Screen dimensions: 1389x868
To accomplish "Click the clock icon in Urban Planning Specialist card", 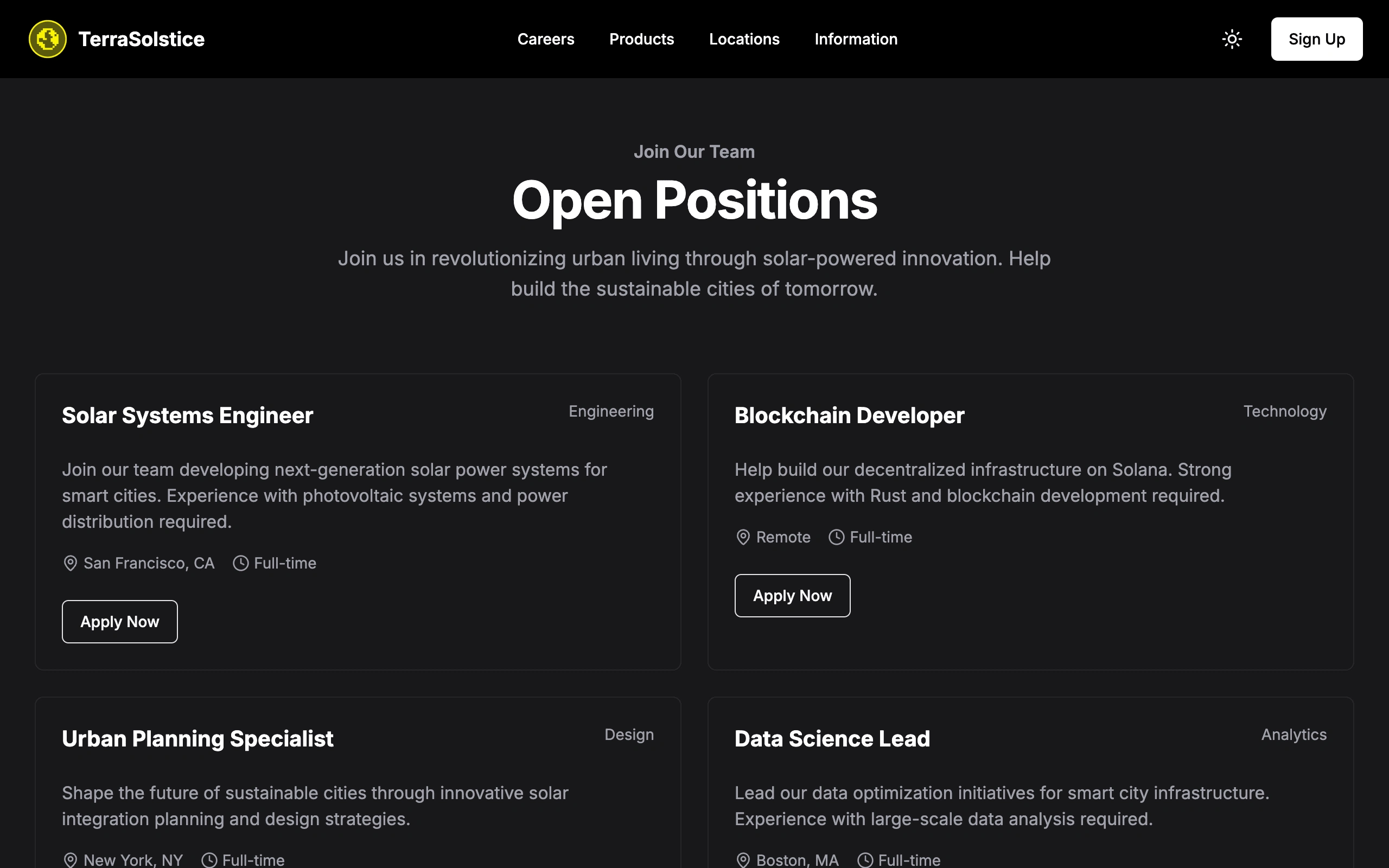I will point(209,860).
